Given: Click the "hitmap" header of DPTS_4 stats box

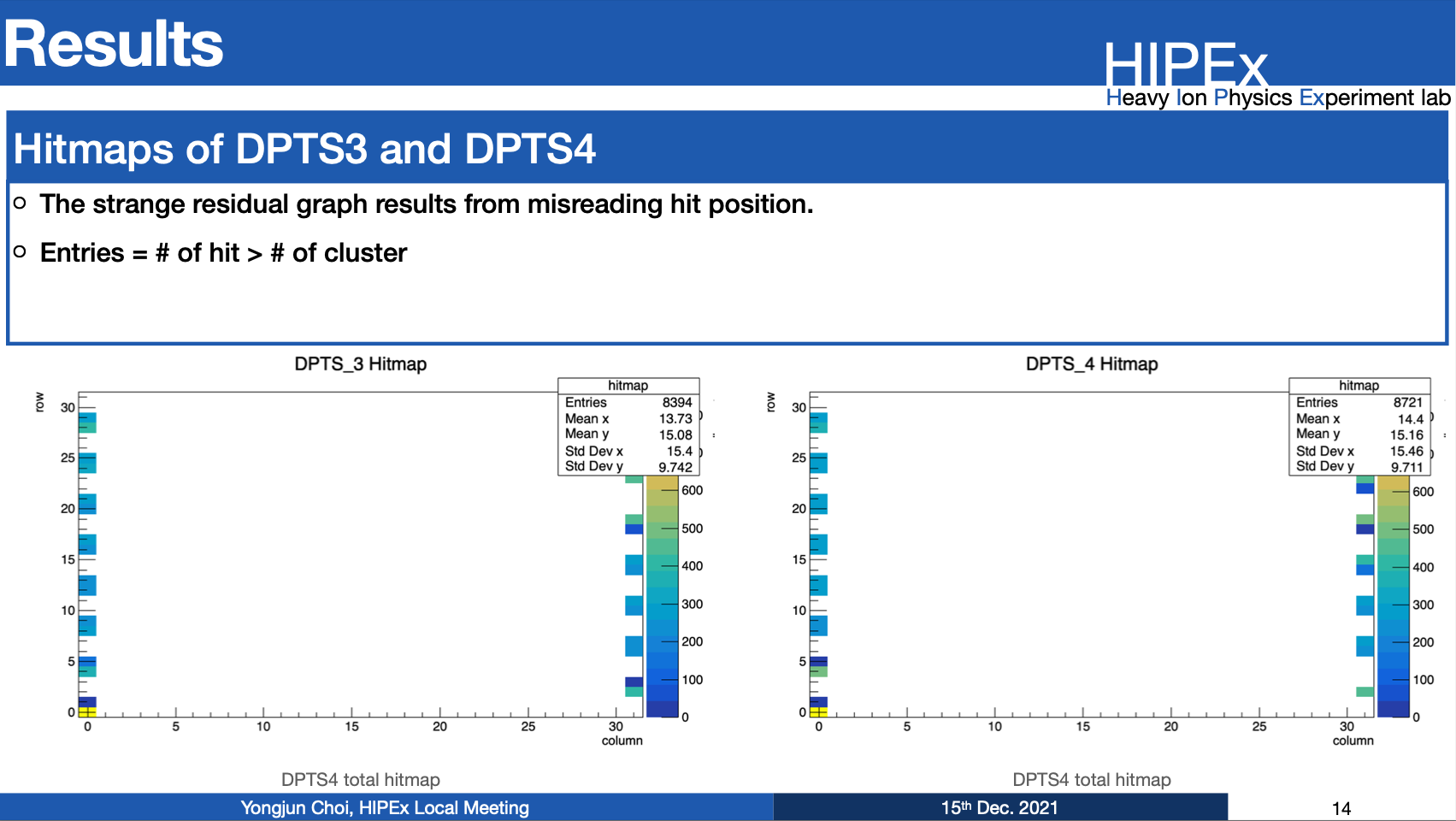Looking at the screenshot, I should [1359, 386].
